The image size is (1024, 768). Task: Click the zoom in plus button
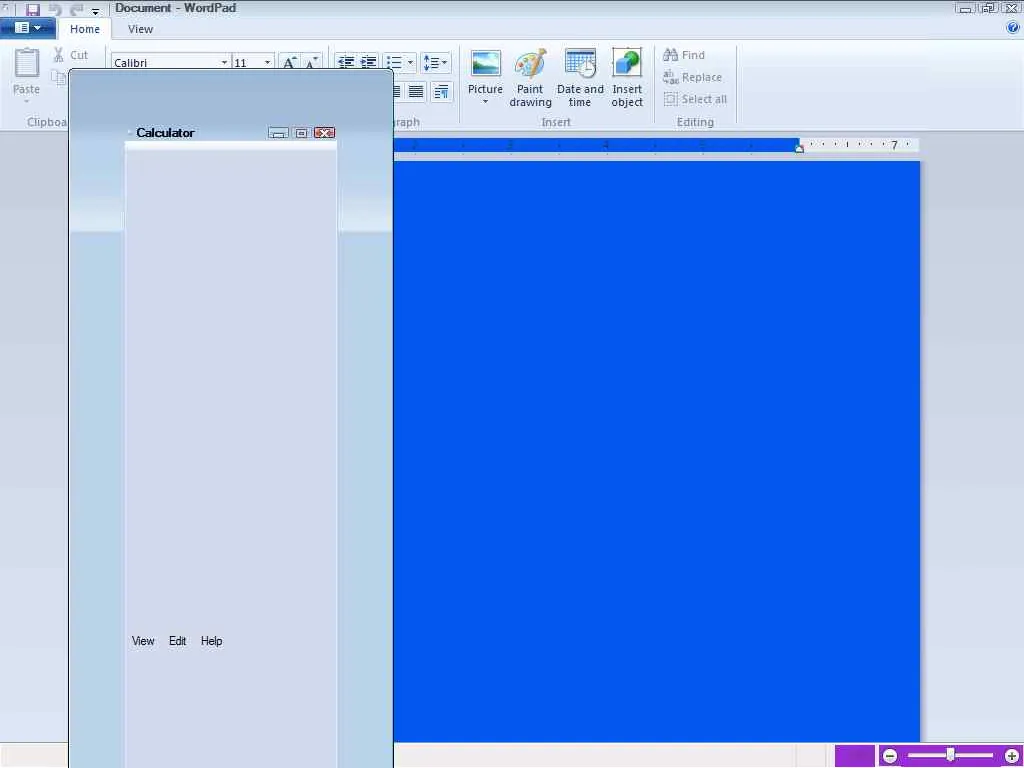tap(1012, 756)
